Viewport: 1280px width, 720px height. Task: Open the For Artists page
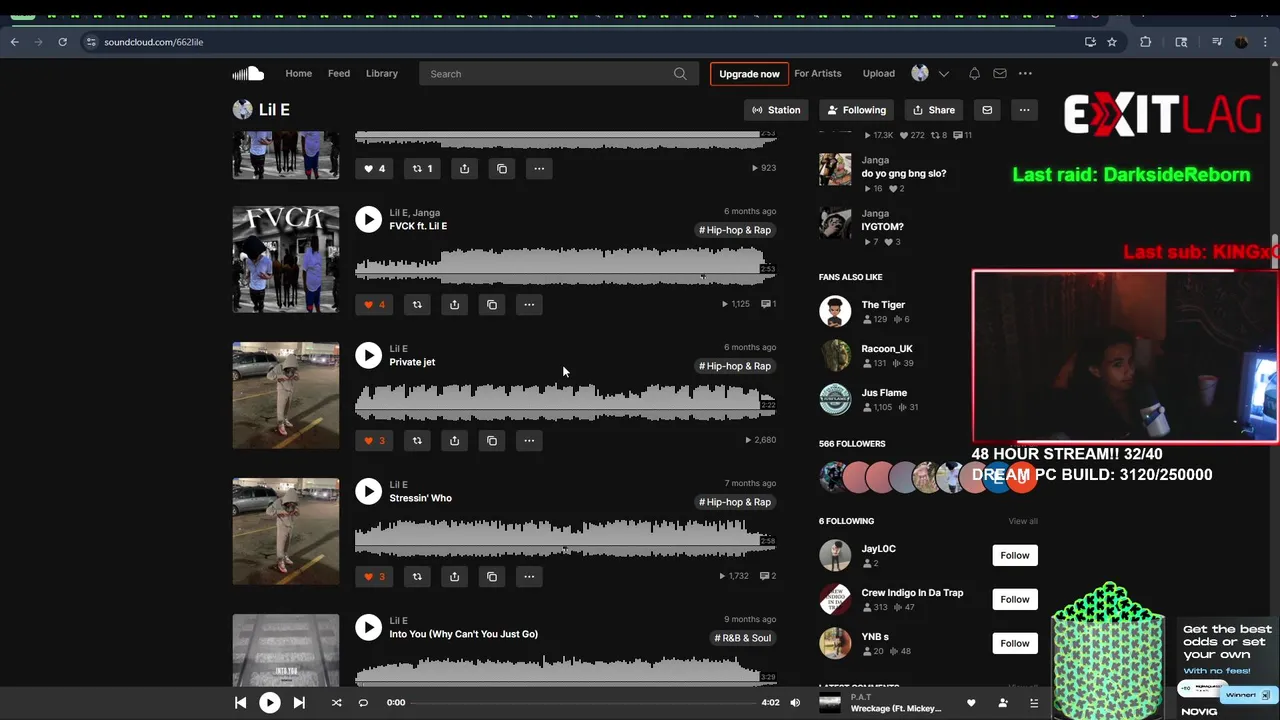coord(818,73)
